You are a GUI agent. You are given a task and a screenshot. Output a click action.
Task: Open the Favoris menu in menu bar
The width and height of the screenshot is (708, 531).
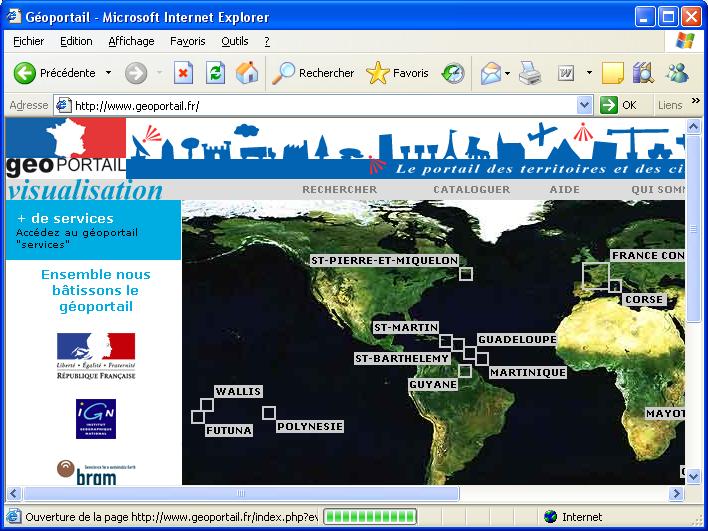pyautogui.click(x=187, y=41)
